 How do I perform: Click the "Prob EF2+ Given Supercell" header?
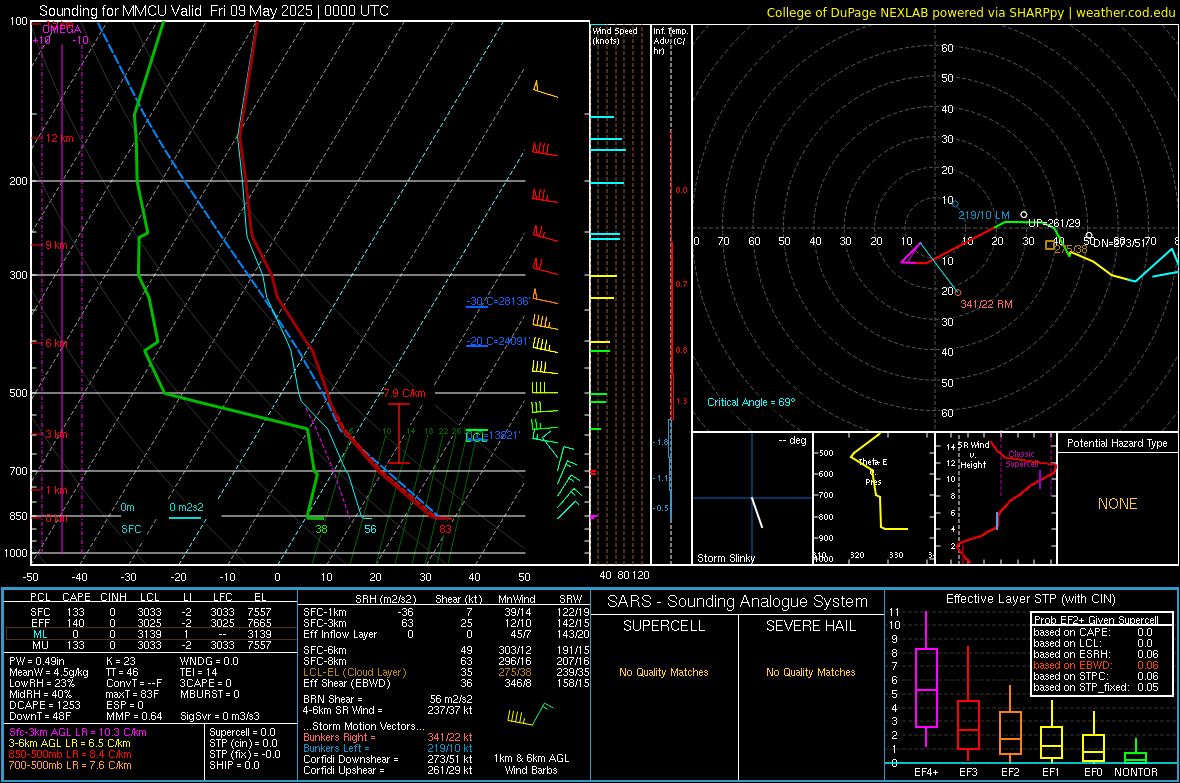pos(1096,620)
